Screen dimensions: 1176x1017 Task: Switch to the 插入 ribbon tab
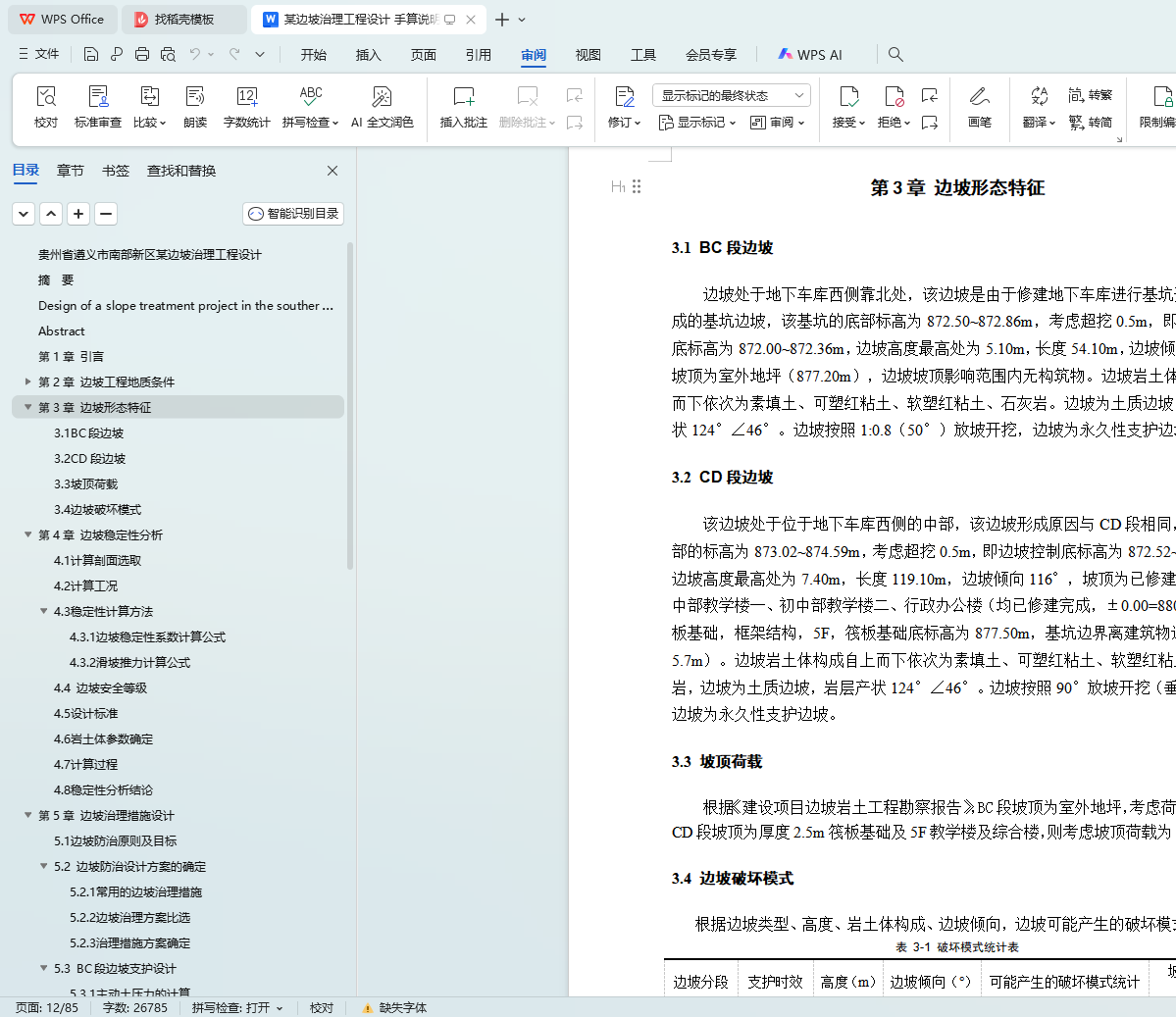(x=368, y=55)
